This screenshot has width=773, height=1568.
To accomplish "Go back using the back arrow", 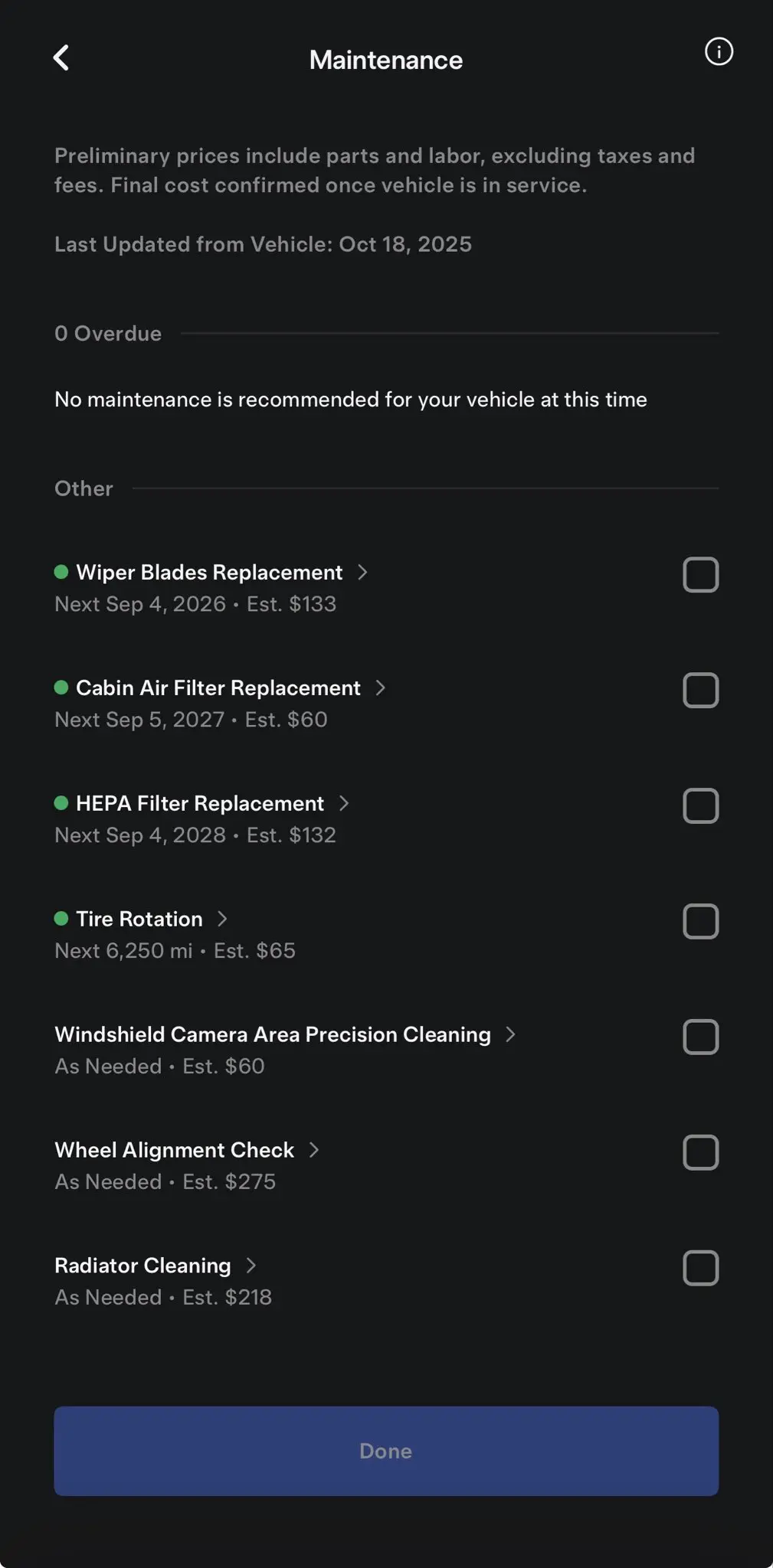I will coord(61,57).
